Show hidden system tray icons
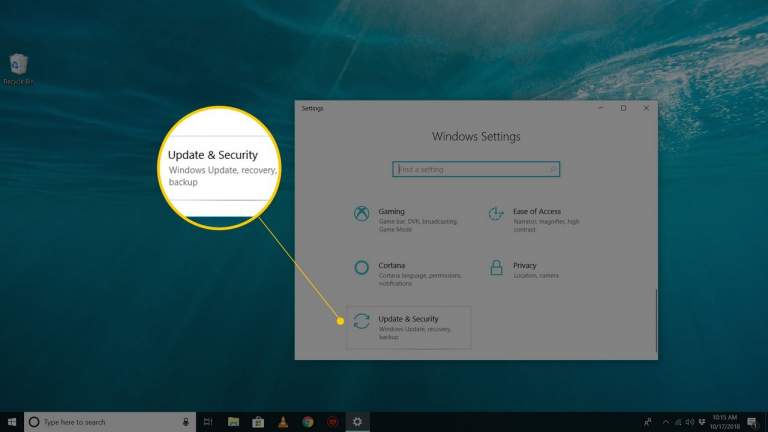 [x=666, y=422]
